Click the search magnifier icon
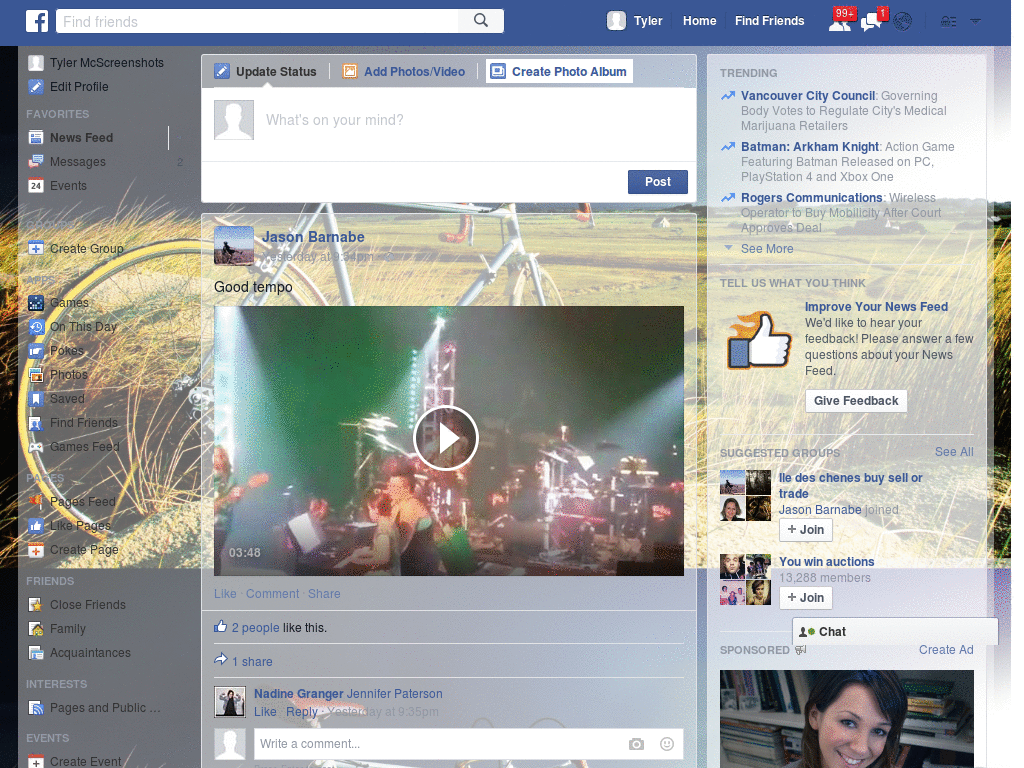The image size is (1024, 768). (481, 20)
